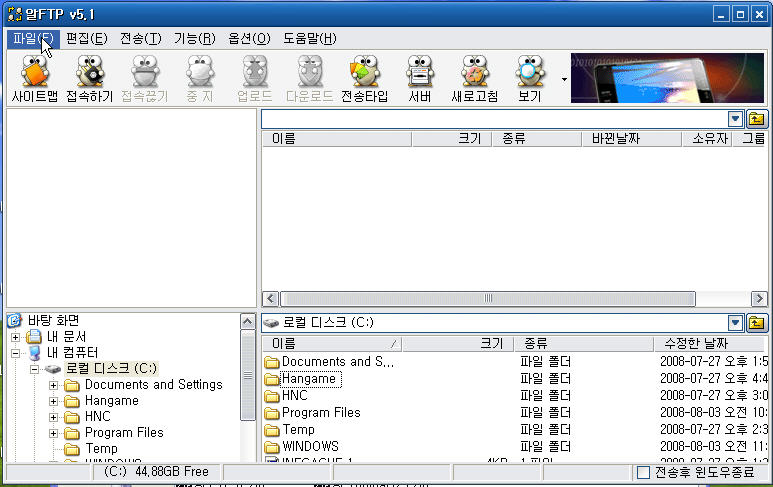Open the 파일(F) menu
Image resolution: width=773 pixels, height=487 pixels.
pyautogui.click(x=33, y=38)
